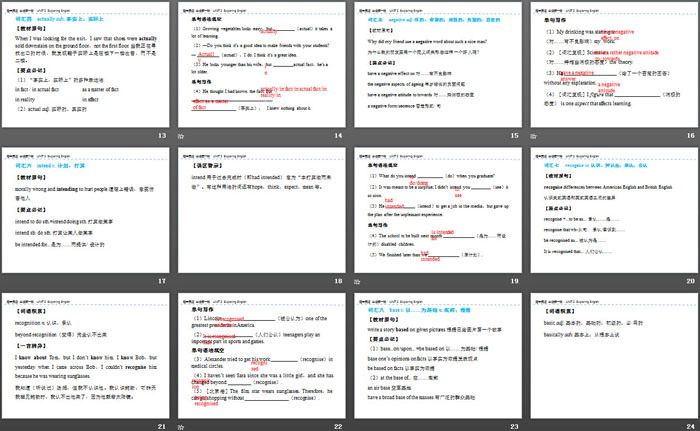Select slide 23 thumbnail about 'base'

[x=438, y=356]
